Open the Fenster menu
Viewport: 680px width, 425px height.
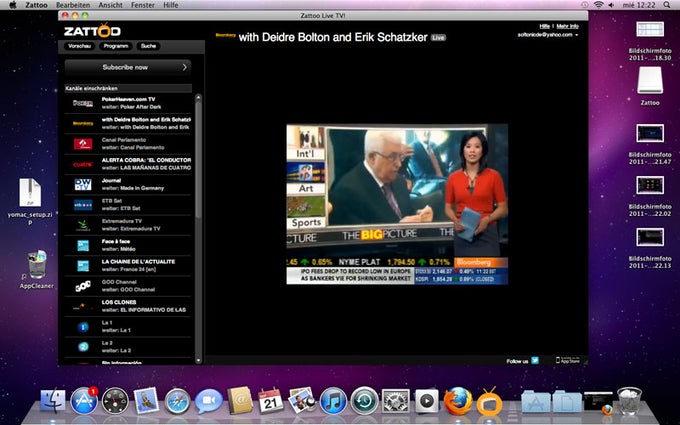click(143, 5)
